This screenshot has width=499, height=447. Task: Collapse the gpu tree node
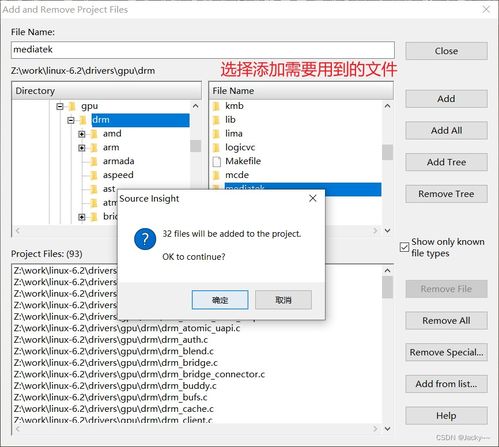(60, 106)
